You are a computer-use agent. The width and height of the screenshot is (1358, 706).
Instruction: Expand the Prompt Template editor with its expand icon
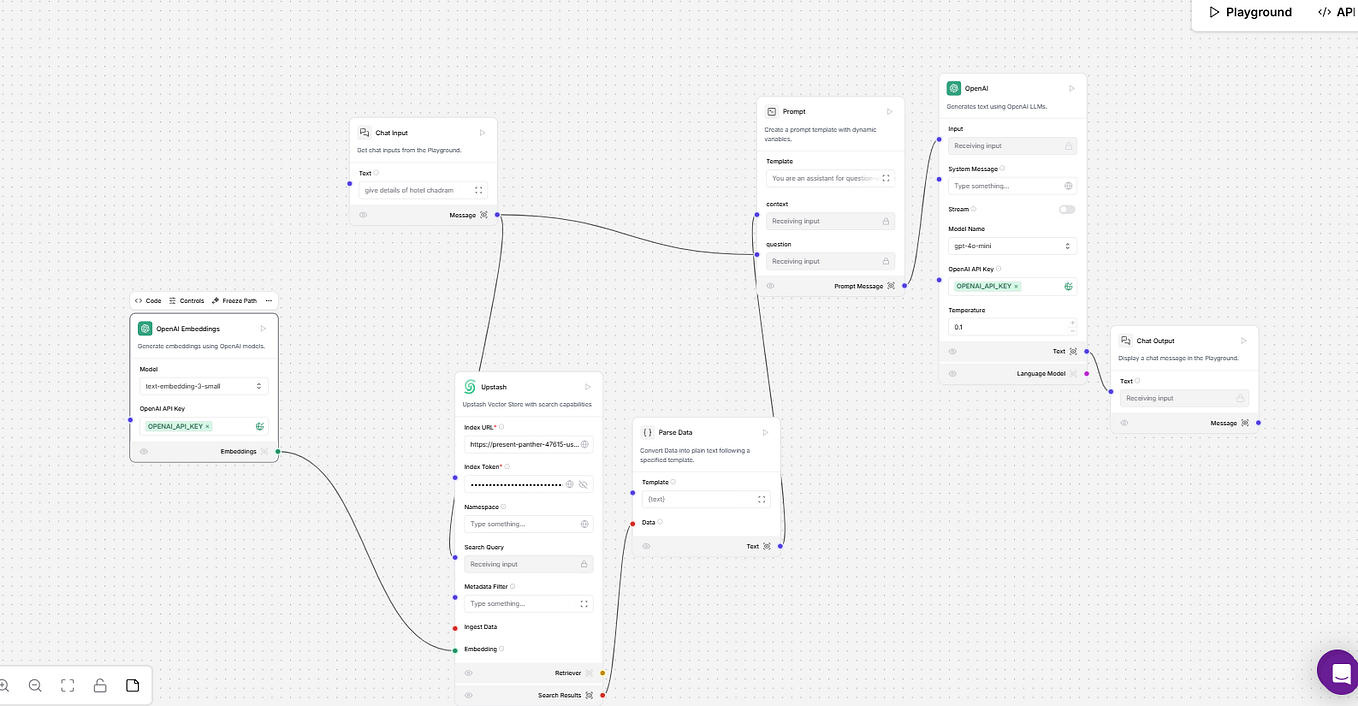(885, 178)
